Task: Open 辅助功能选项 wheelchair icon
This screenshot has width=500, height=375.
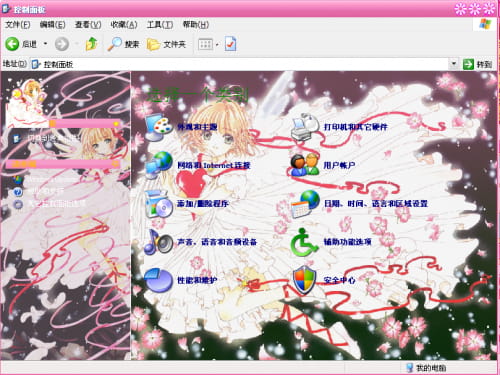Action: pyautogui.click(x=304, y=242)
